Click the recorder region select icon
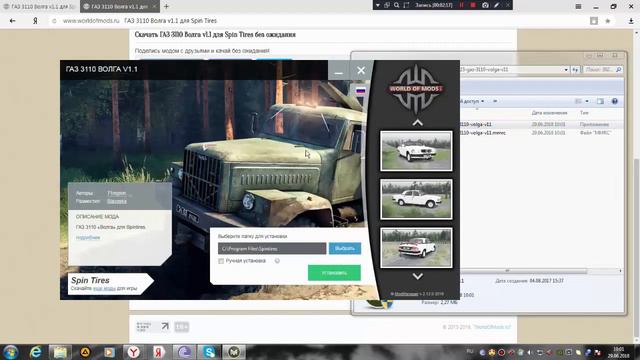 click(406, 5)
